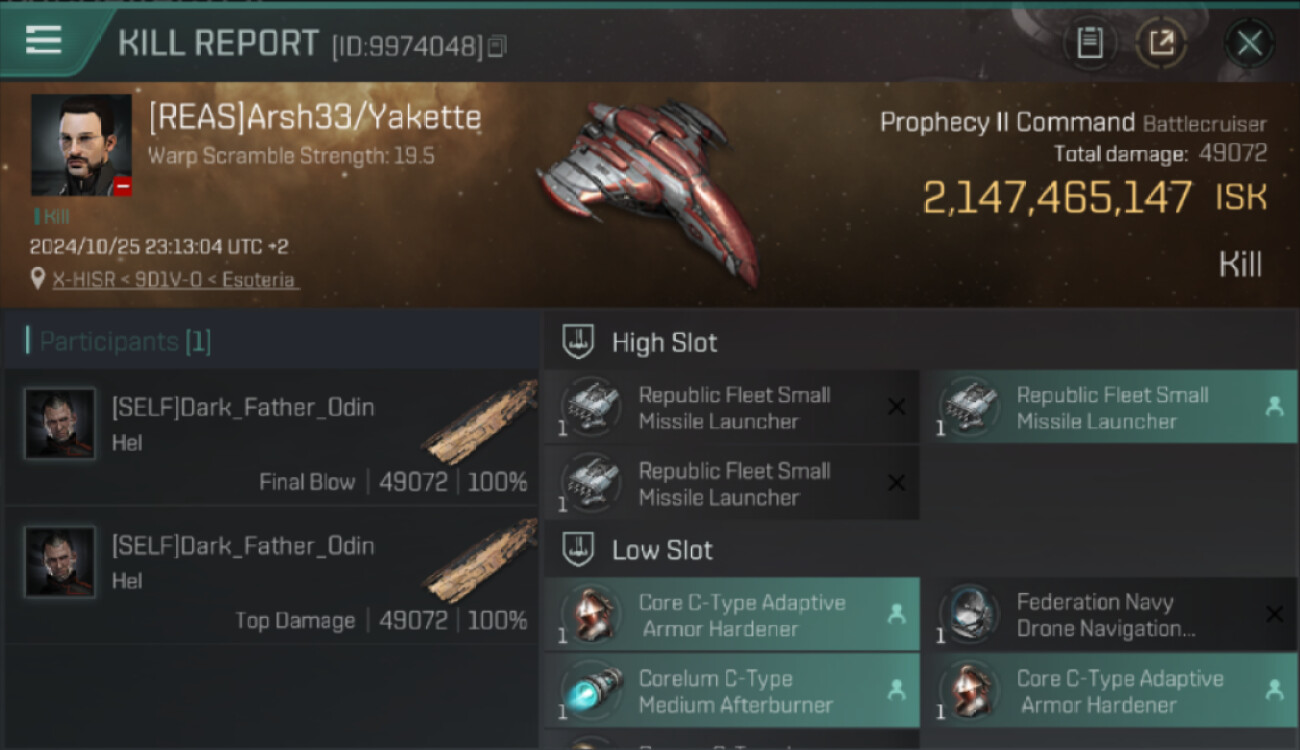Close the kill report window

click(x=1249, y=43)
